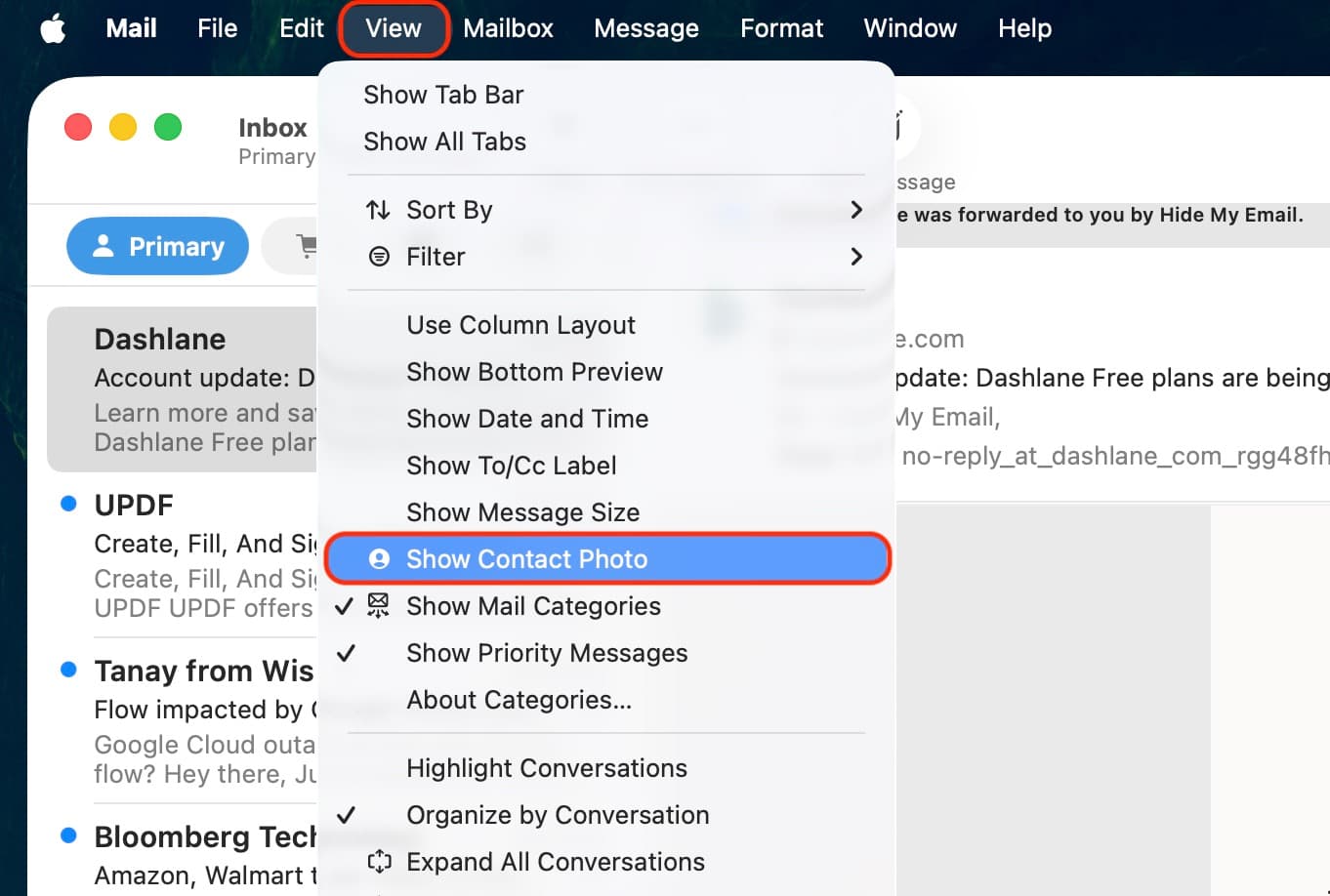1330x896 pixels.
Task: Minimize the Mail window with the yellow button
Action: (x=123, y=128)
